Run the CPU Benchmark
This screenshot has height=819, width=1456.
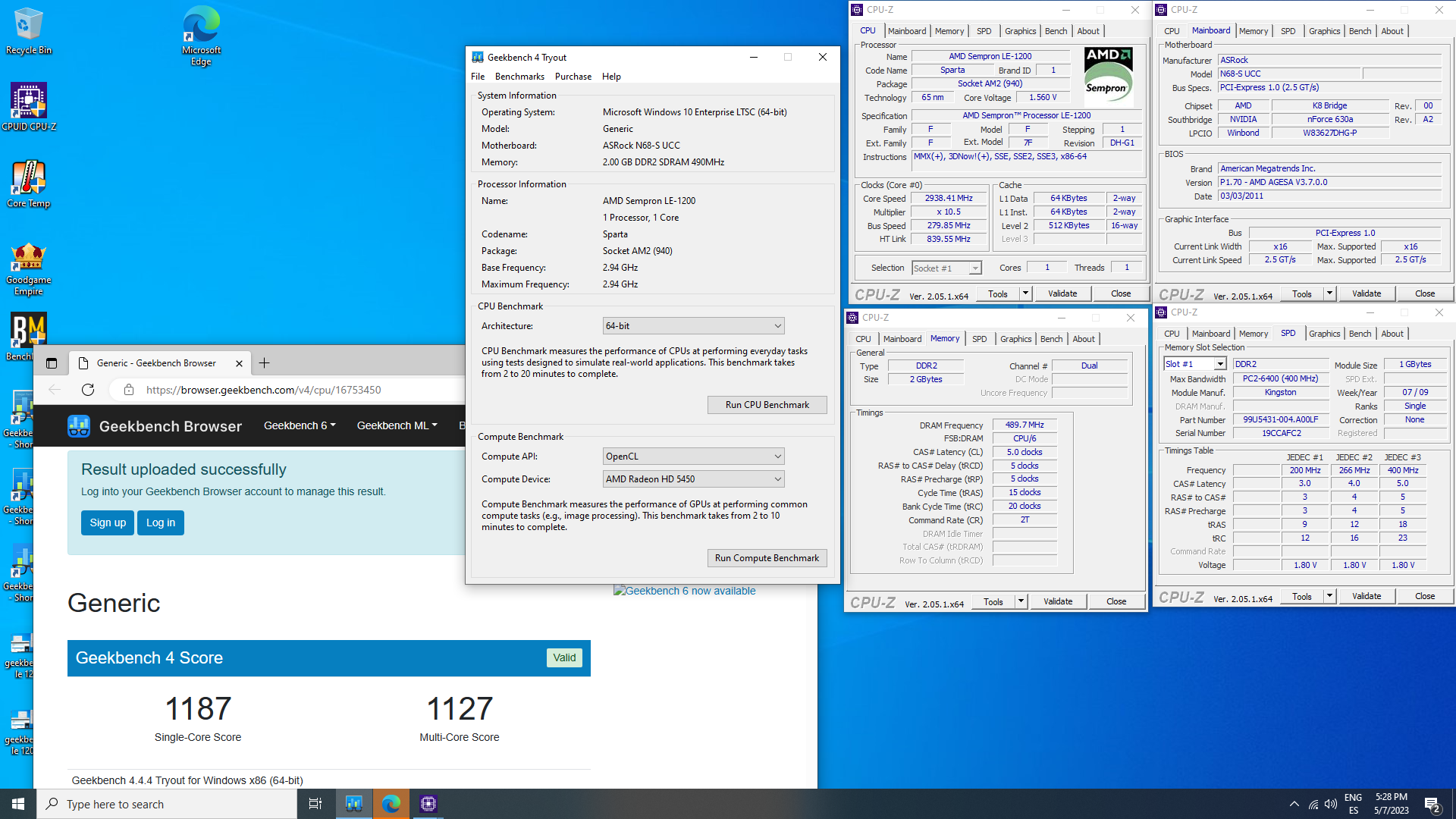tap(767, 405)
